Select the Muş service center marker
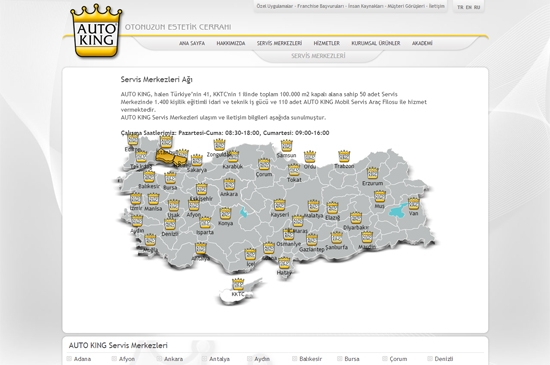 click(x=380, y=196)
